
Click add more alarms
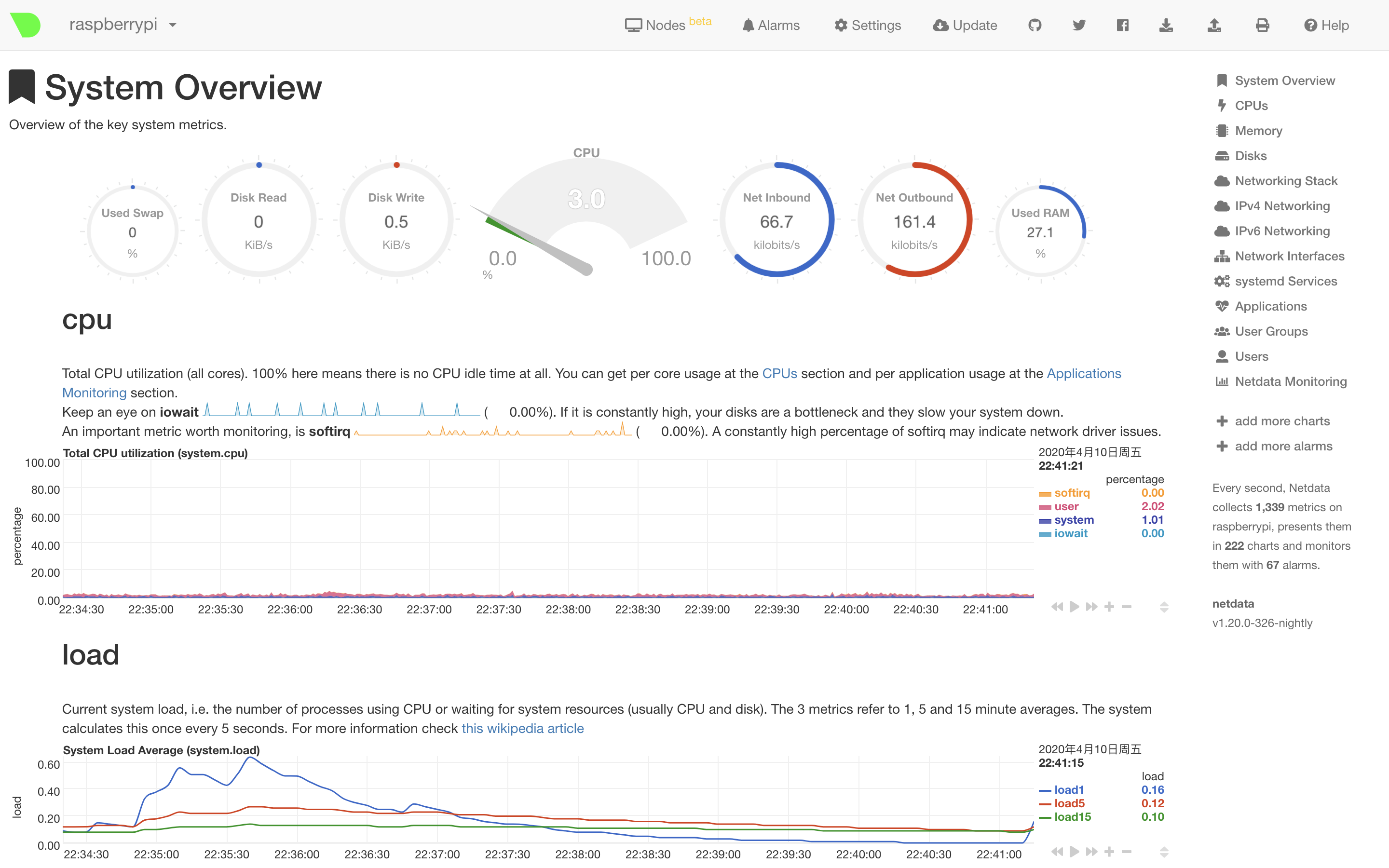pos(1274,446)
